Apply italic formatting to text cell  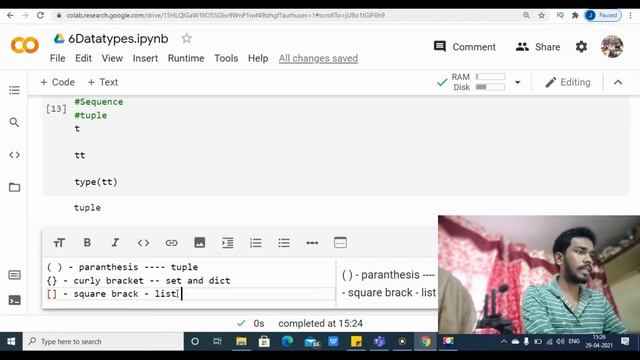point(115,243)
